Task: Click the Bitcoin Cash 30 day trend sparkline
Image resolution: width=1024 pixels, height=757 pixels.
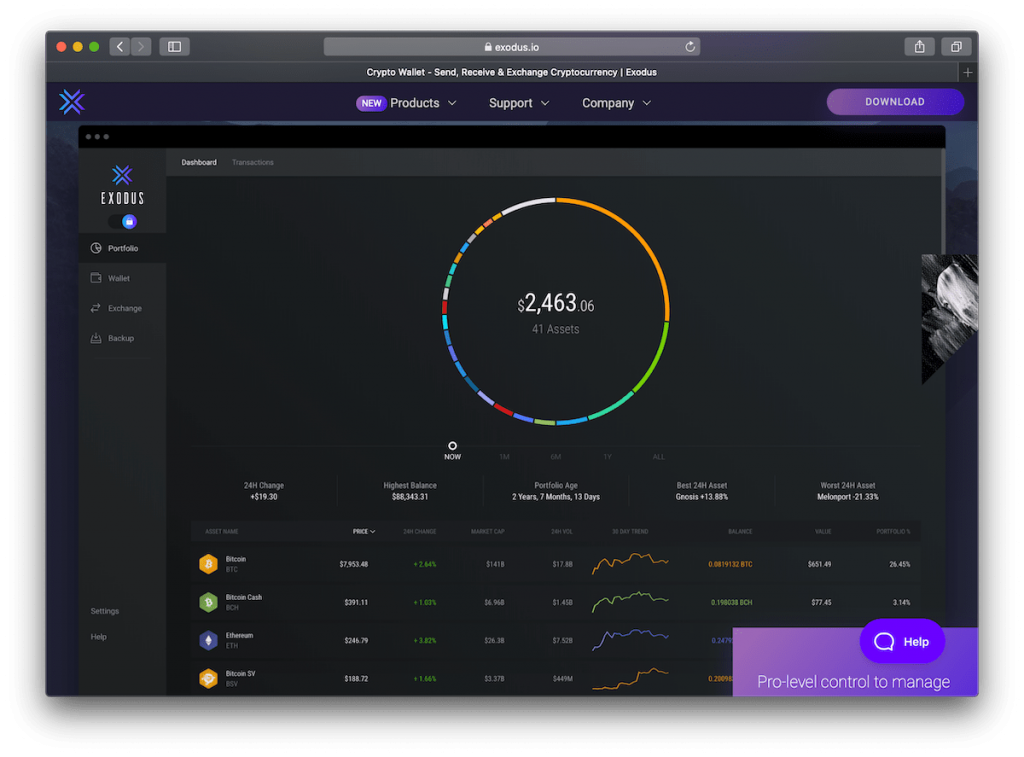Action: [x=630, y=601]
